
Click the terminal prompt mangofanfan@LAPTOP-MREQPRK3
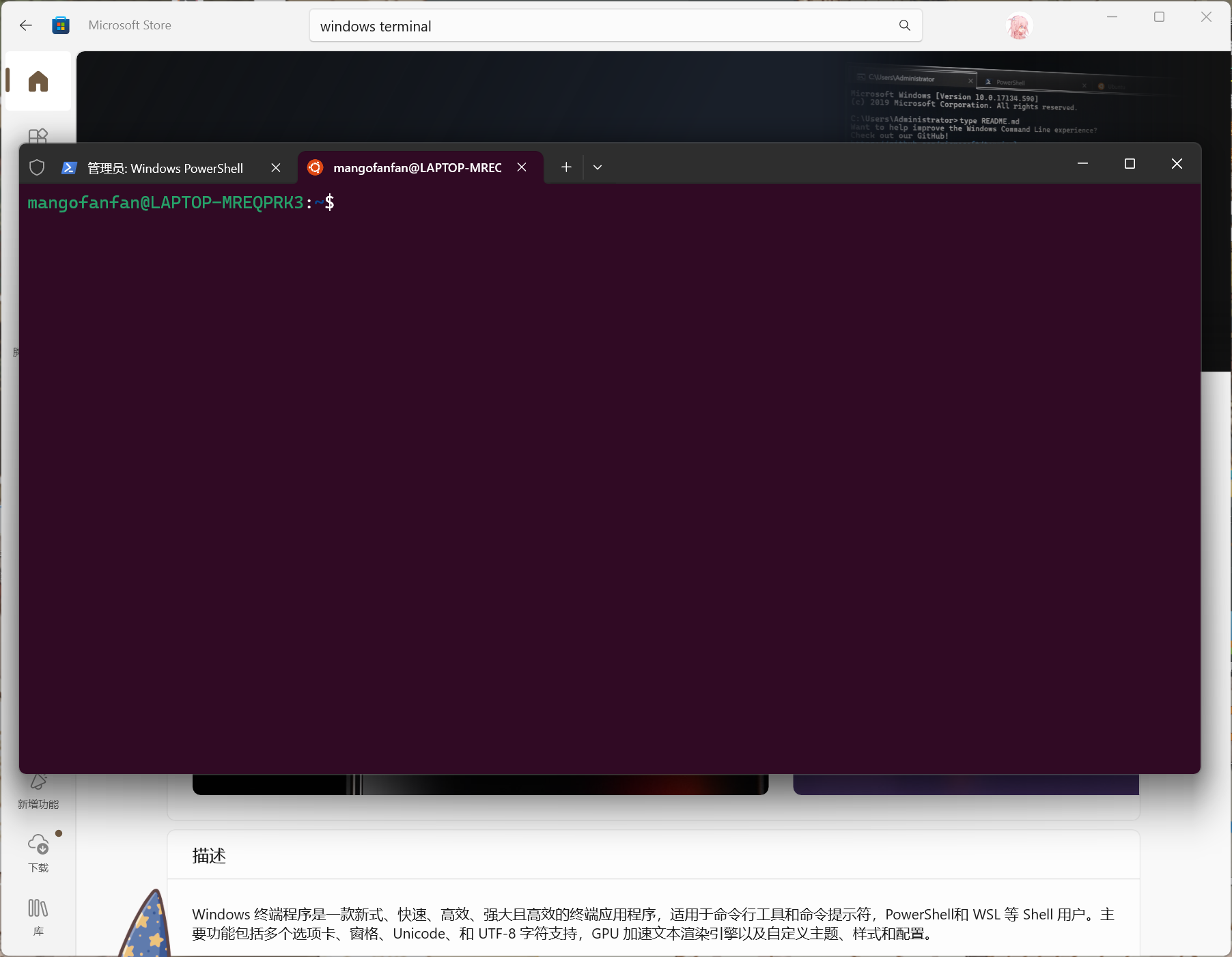tap(165, 202)
